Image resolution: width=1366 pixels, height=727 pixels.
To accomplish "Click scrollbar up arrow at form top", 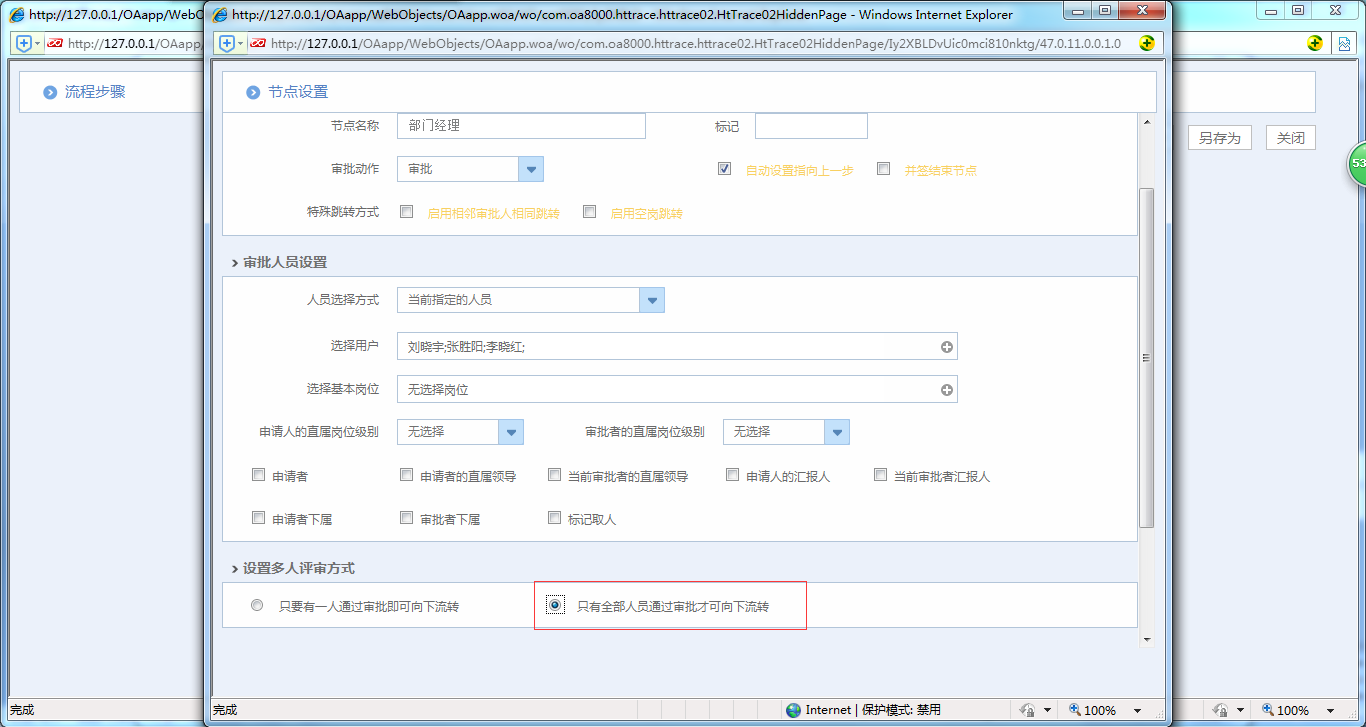I will [1147, 122].
